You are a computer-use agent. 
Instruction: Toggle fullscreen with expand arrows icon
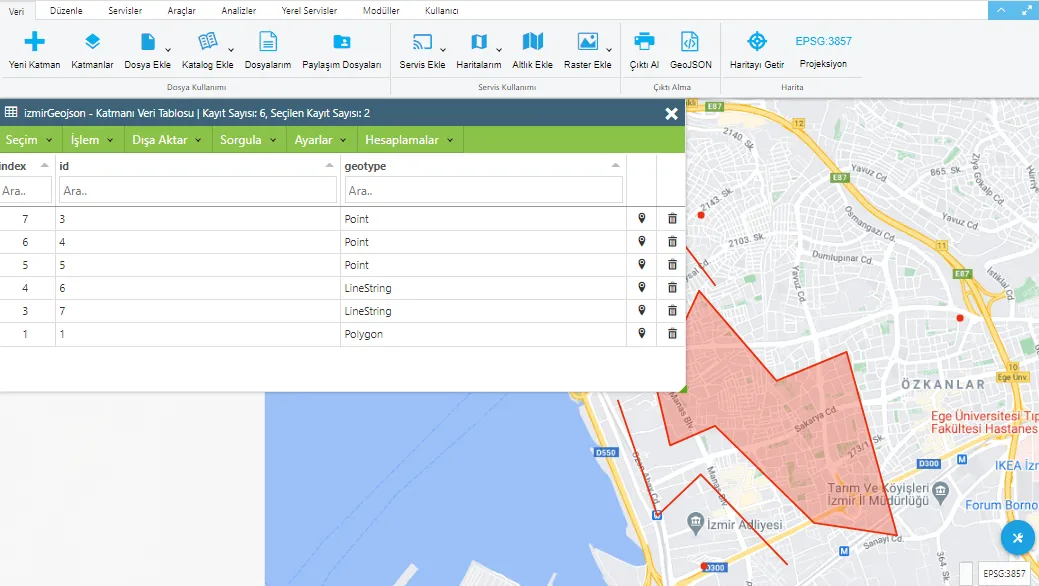(x=1026, y=10)
